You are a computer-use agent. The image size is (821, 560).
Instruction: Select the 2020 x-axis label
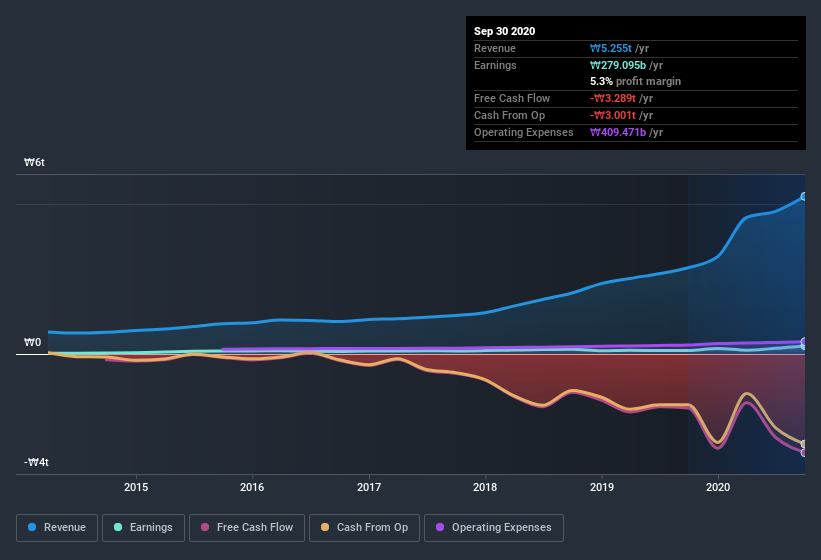coord(718,487)
